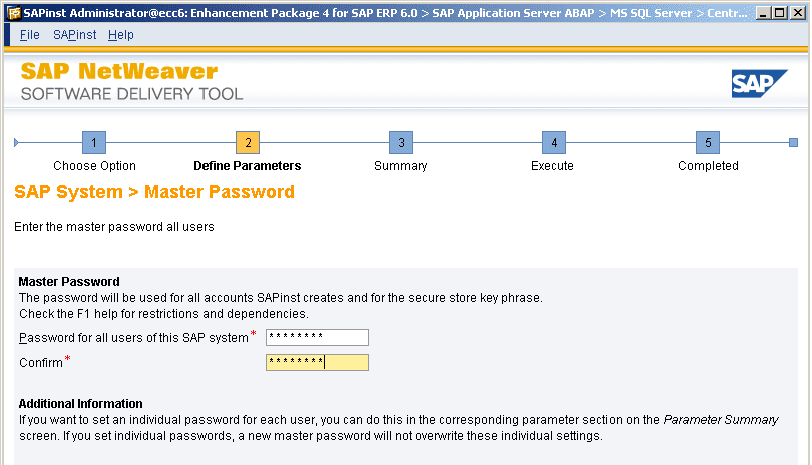Click step 4 Execute box
The height and width of the screenshot is (465, 812).
pos(554,142)
